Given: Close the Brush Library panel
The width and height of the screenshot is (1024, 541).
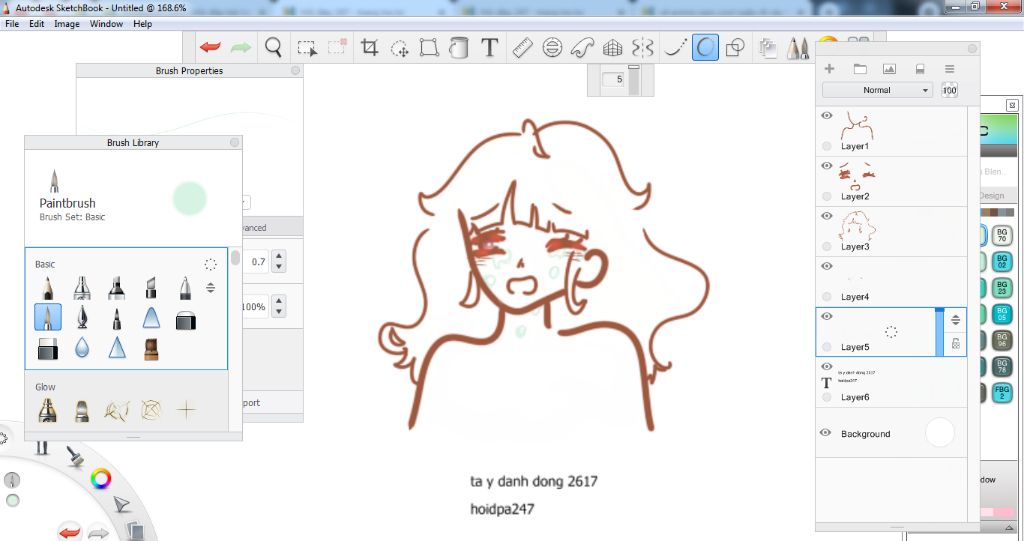Looking at the screenshot, I should (x=234, y=142).
